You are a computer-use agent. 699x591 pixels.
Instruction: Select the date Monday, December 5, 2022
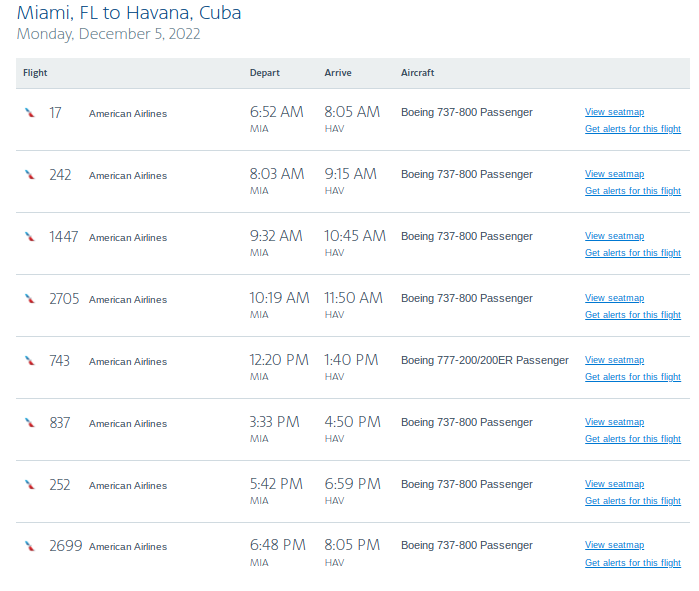click(x=108, y=34)
